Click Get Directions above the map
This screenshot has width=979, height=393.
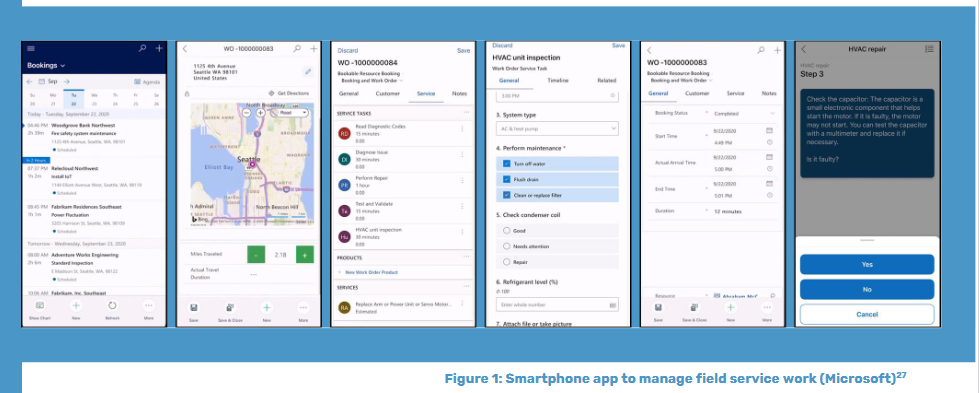click(288, 93)
